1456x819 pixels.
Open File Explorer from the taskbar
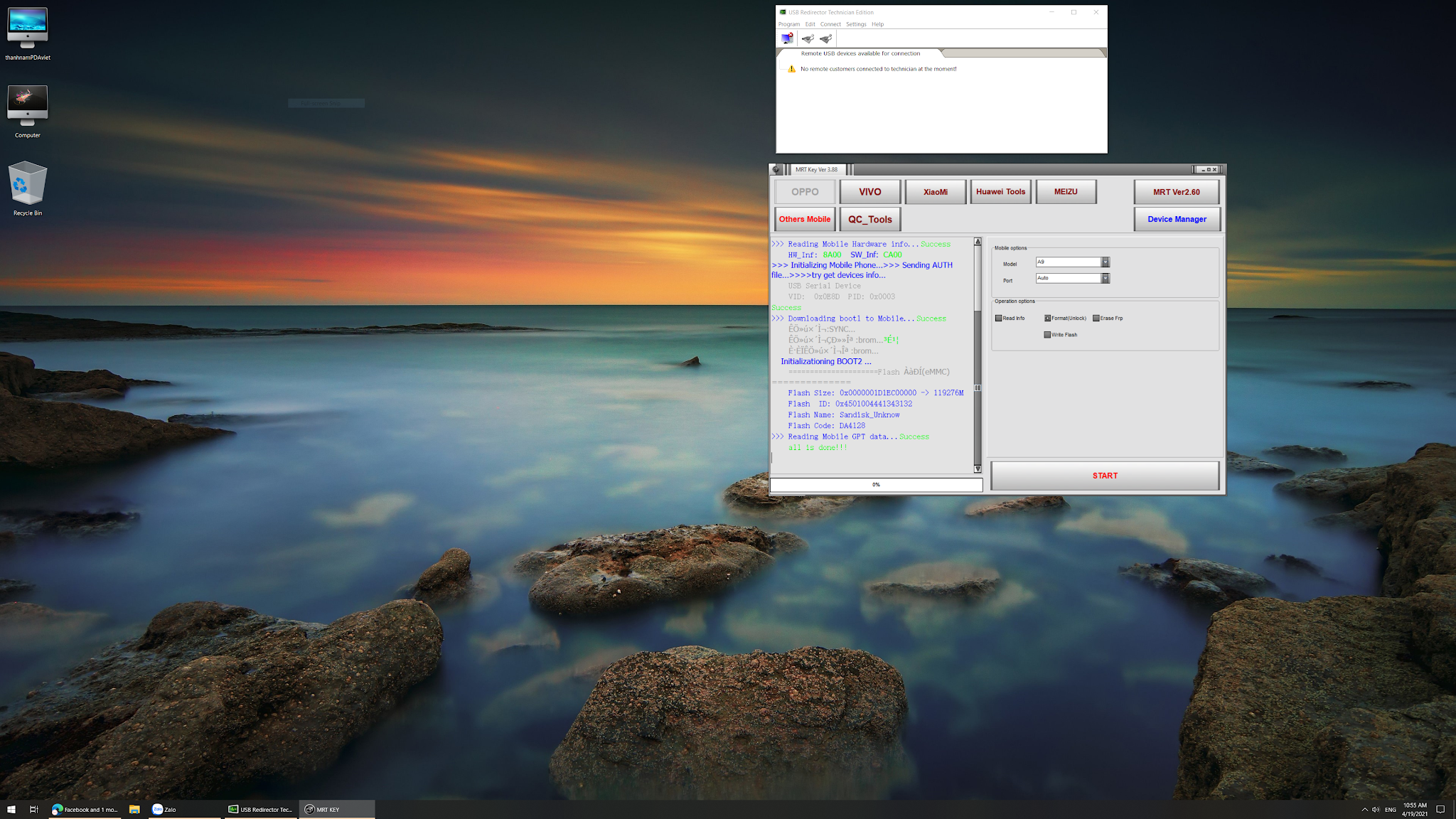click(134, 809)
